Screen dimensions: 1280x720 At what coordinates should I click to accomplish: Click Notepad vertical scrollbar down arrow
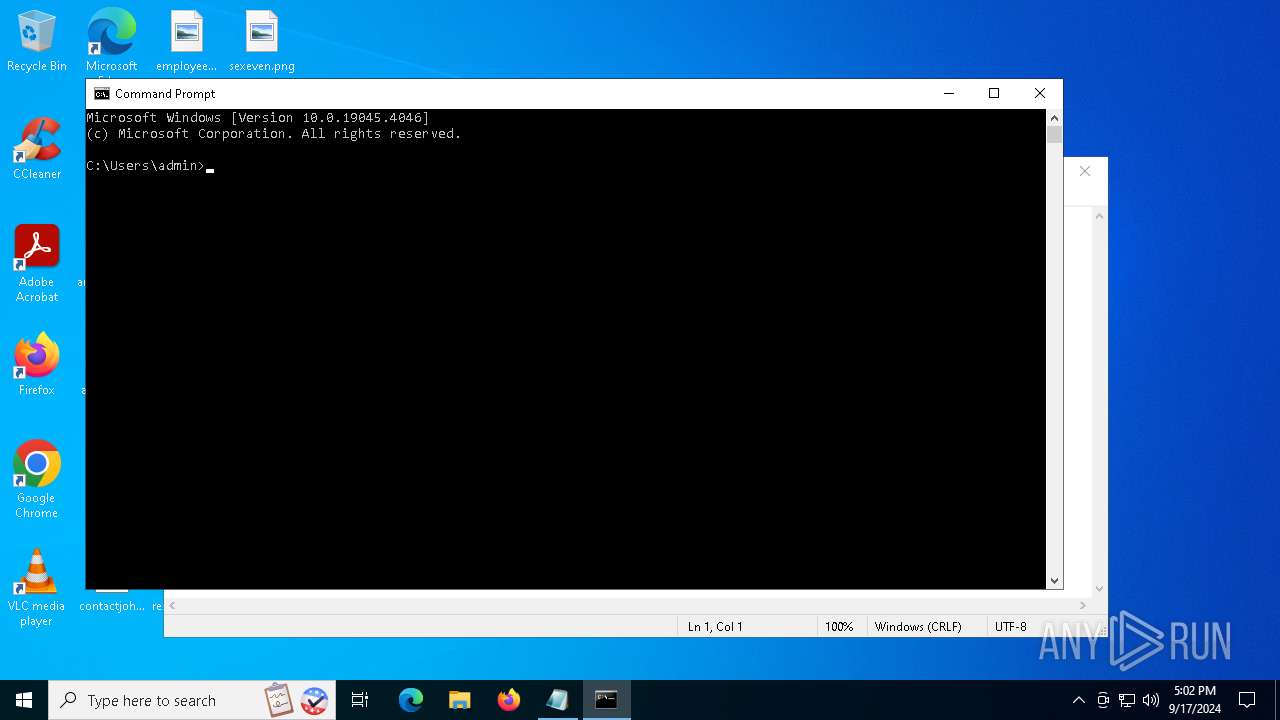pyautogui.click(x=1099, y=589)
